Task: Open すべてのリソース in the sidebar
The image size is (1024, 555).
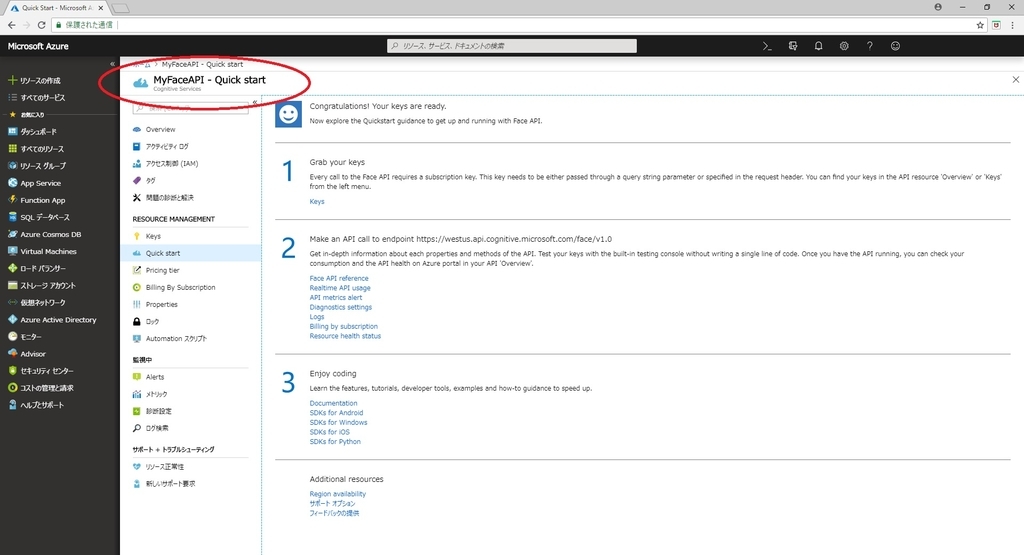Action: [42, 149]
